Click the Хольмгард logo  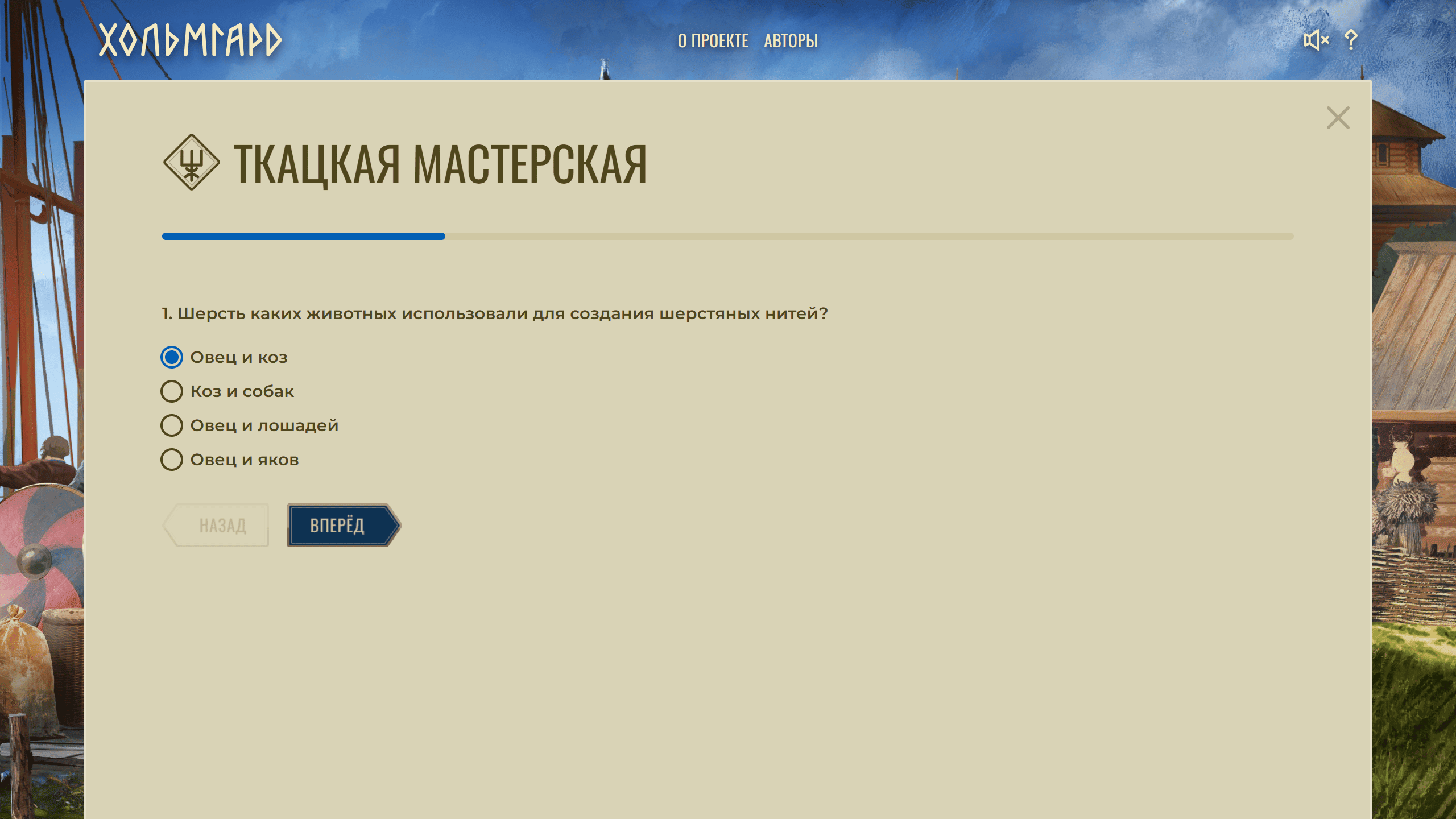(190, 40)
